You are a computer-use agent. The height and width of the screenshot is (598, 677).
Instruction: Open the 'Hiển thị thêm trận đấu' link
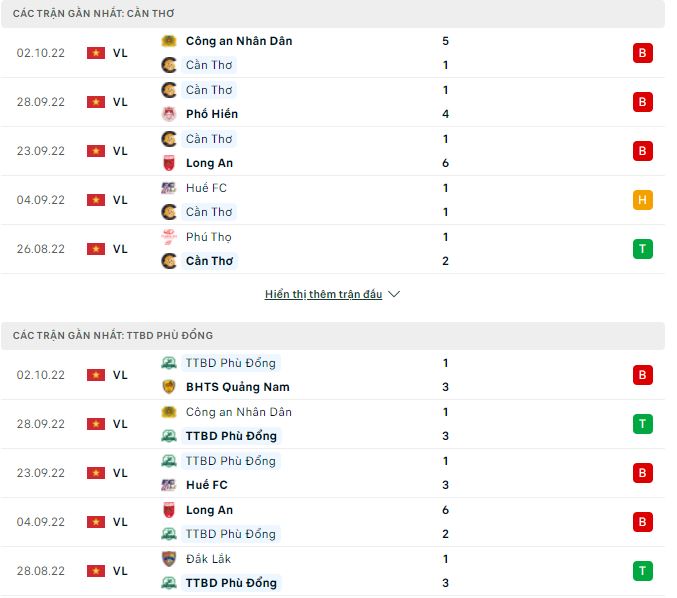[x=323, y=295]
